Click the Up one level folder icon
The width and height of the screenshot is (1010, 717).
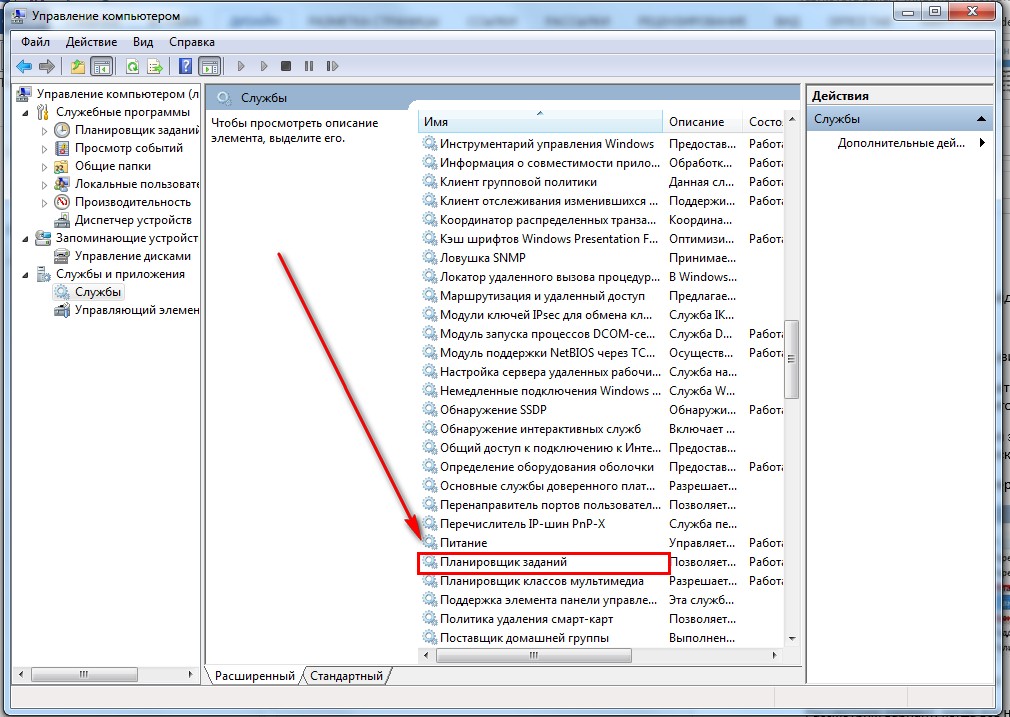(78, 66)
